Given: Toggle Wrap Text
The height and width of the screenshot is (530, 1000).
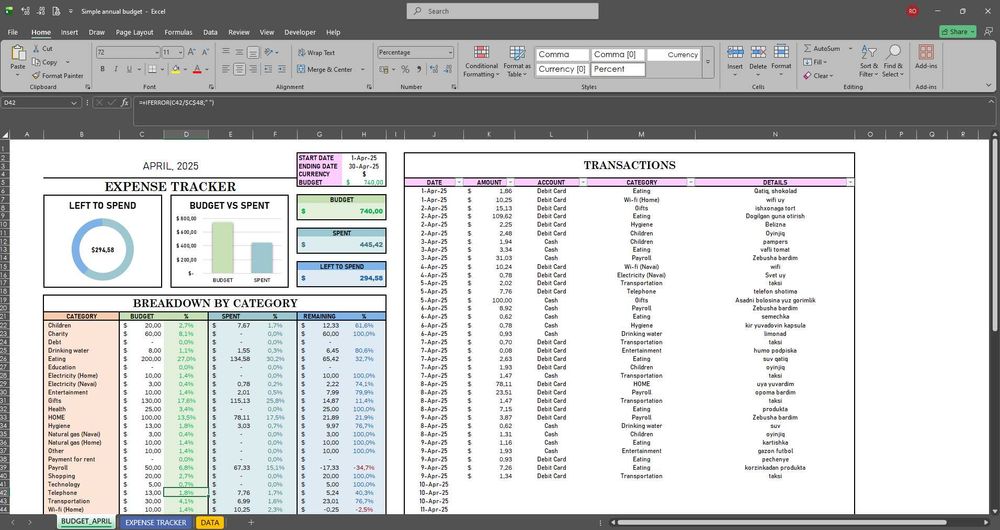Looking at the screenshot, I should point(316,53).
